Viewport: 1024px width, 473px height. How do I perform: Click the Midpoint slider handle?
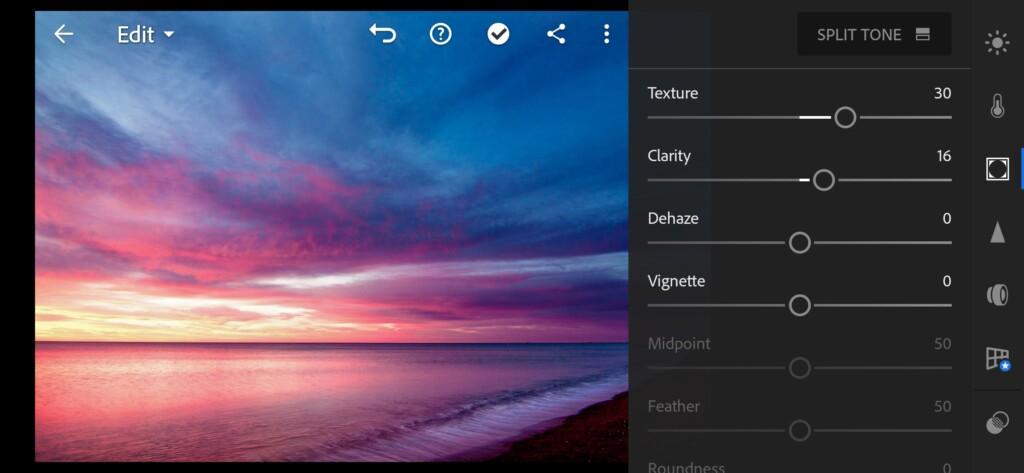[x=799, y=368]
